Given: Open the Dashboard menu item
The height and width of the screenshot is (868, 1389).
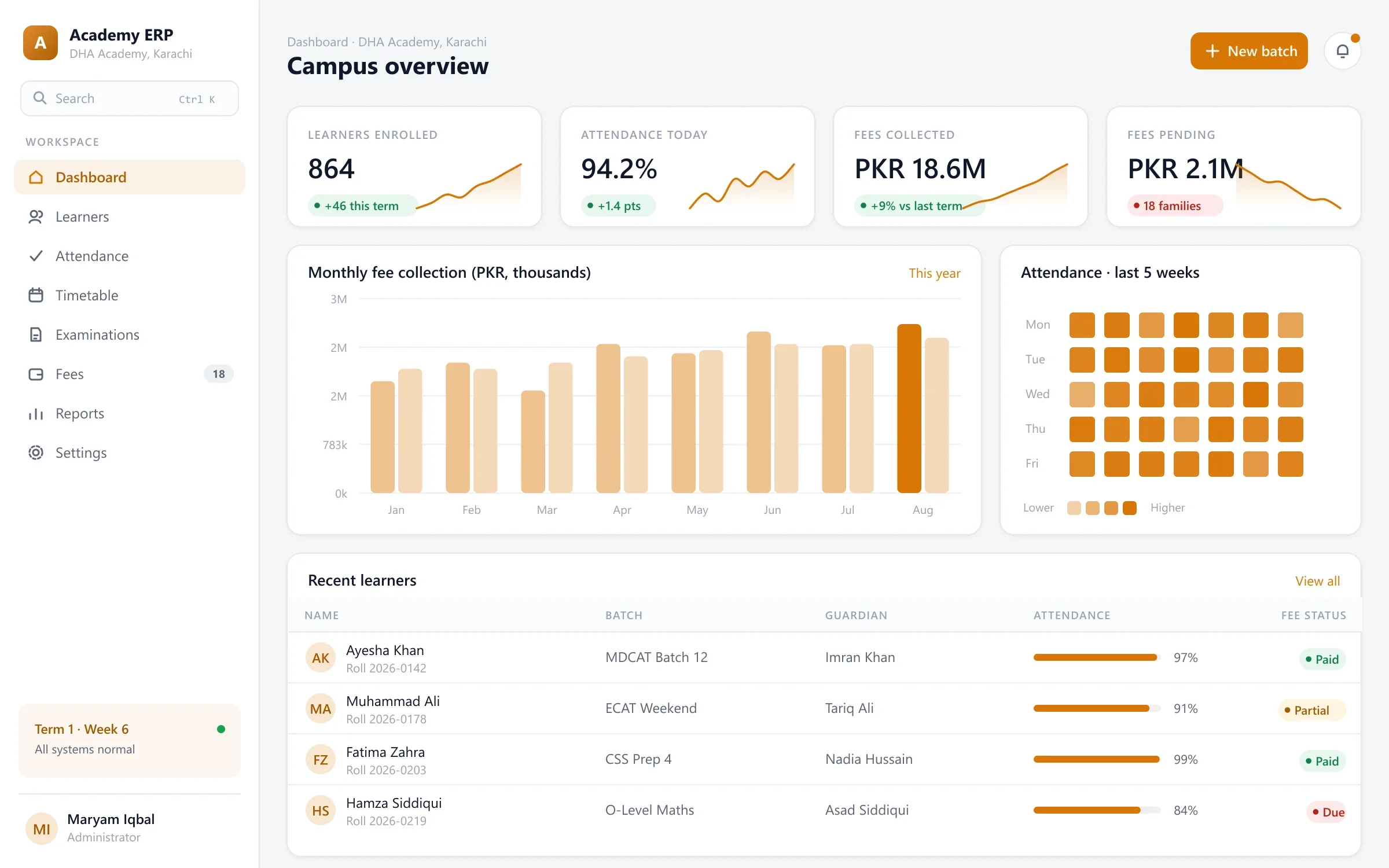Looking at the screenshot, I should [x=130, y=177].
